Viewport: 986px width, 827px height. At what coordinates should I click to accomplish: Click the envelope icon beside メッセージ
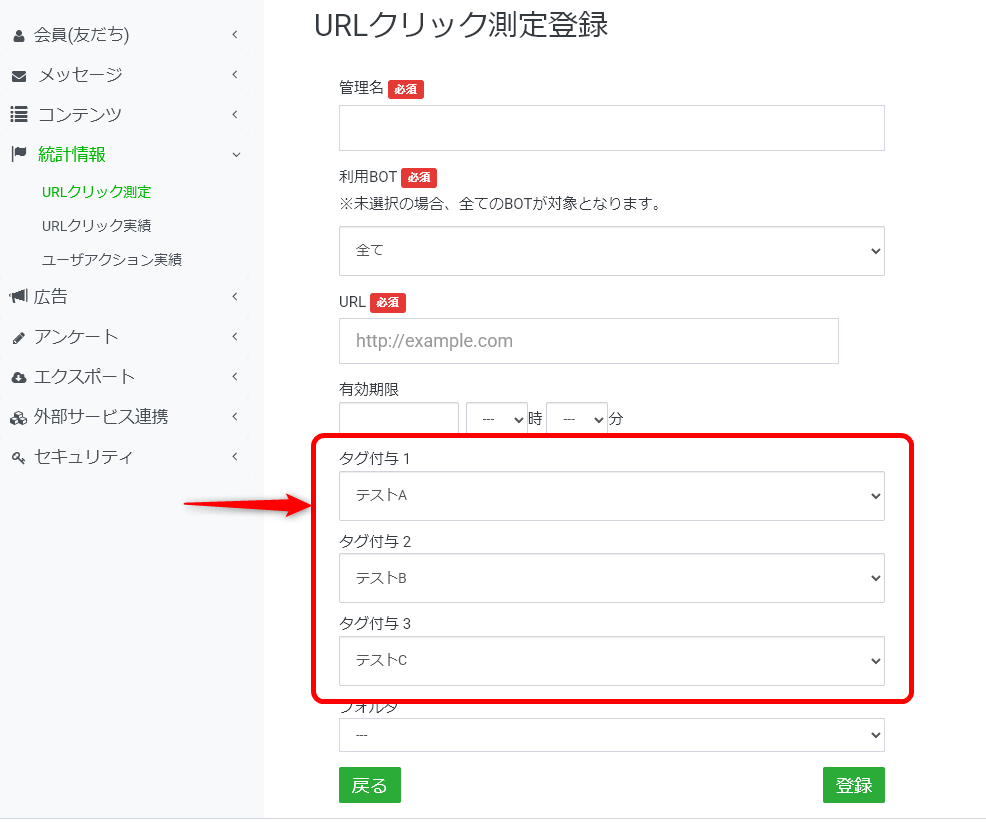coord(18,76)
